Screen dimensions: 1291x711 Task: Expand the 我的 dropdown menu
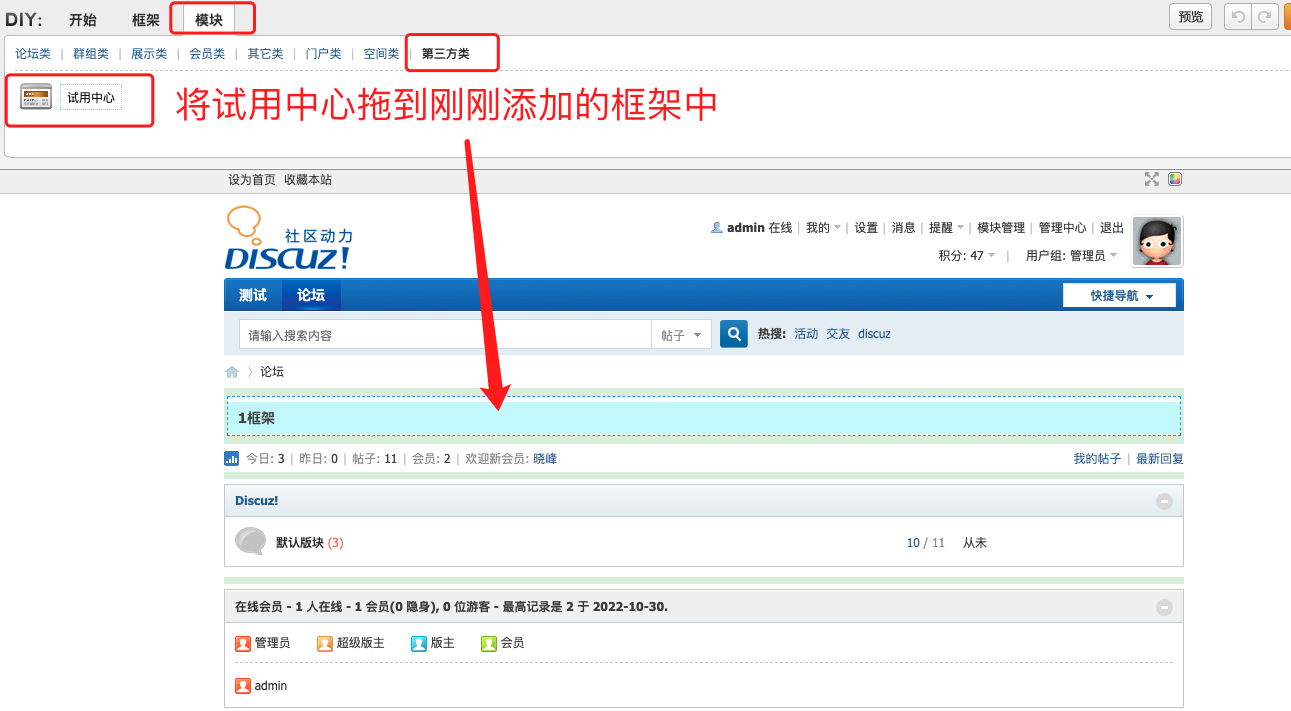point(823,228)
